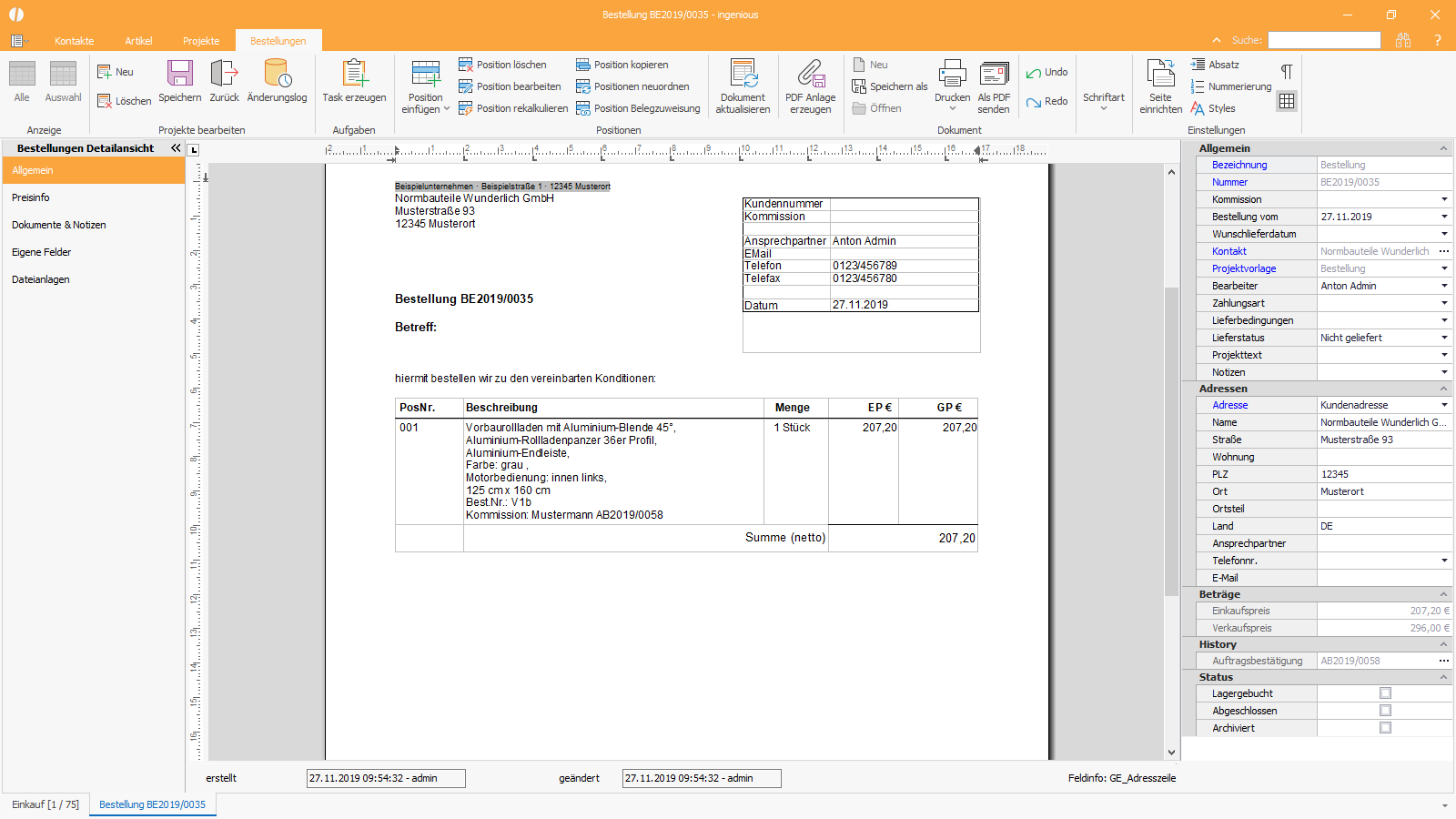
Task: Open Eigene Felder in sidebar
Action: (94, 252)
